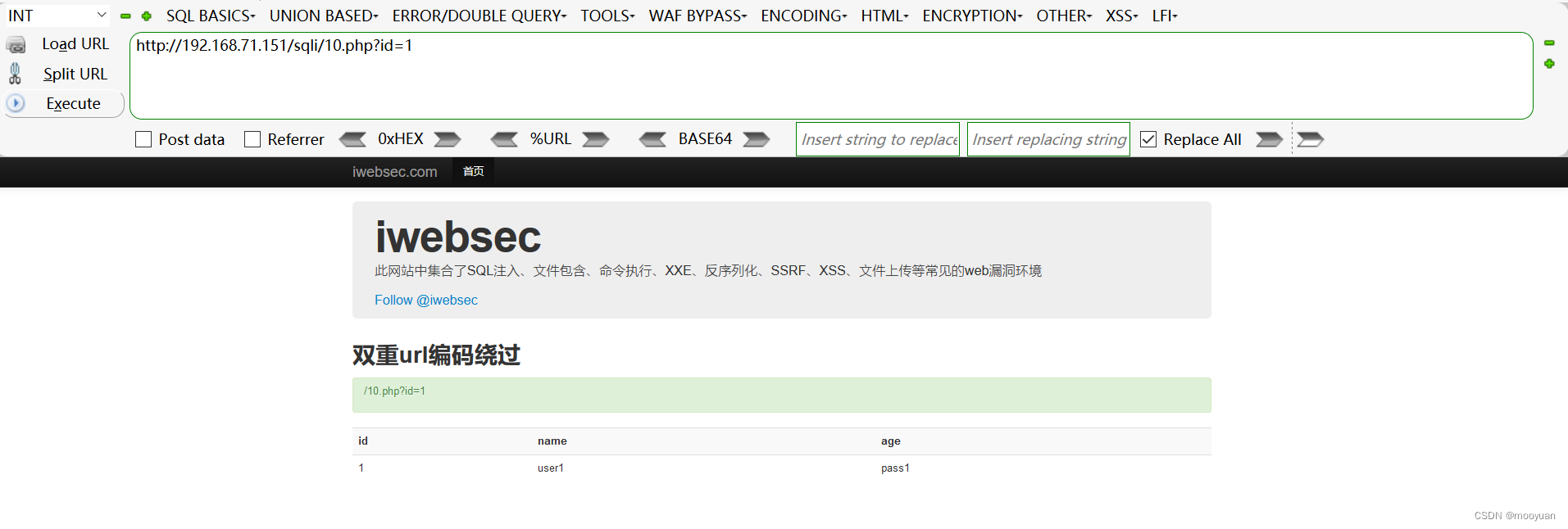Viewport: 1568px width, 529px height.
Task: Click the Insert replacing string field
Action: pyautogui.click(x=1048, y=139)
